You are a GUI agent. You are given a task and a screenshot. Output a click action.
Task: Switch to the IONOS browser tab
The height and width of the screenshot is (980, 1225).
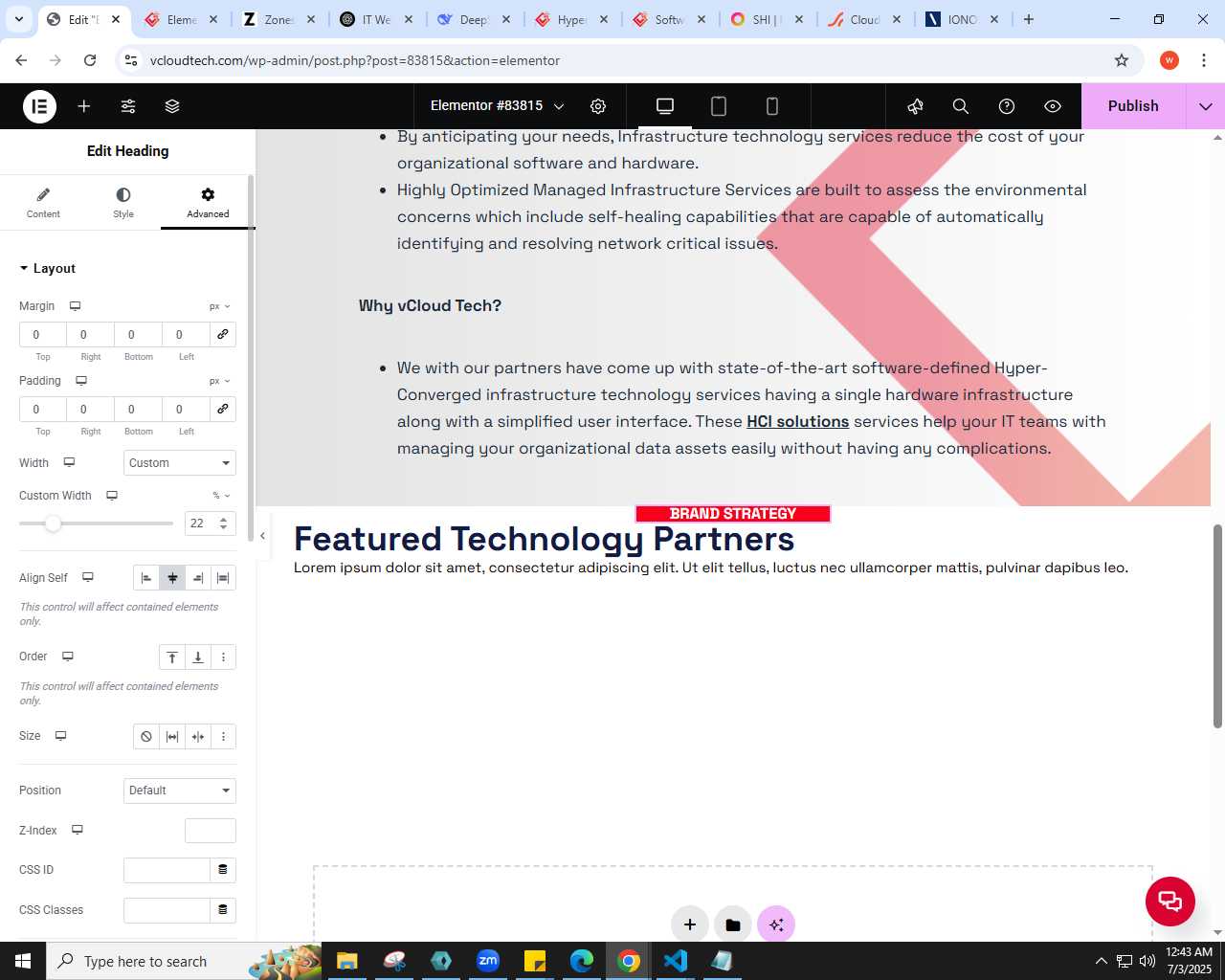point(962,19)
